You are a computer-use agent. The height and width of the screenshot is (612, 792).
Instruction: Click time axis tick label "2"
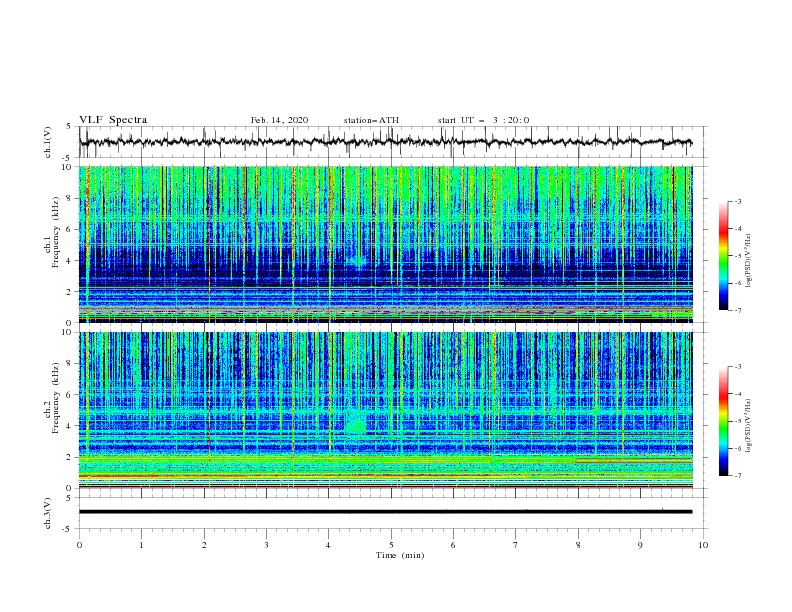point(204,545)
